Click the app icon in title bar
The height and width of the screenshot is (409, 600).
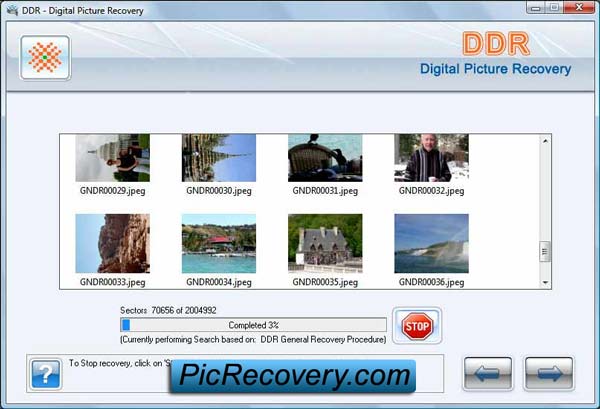coord(12,10)
